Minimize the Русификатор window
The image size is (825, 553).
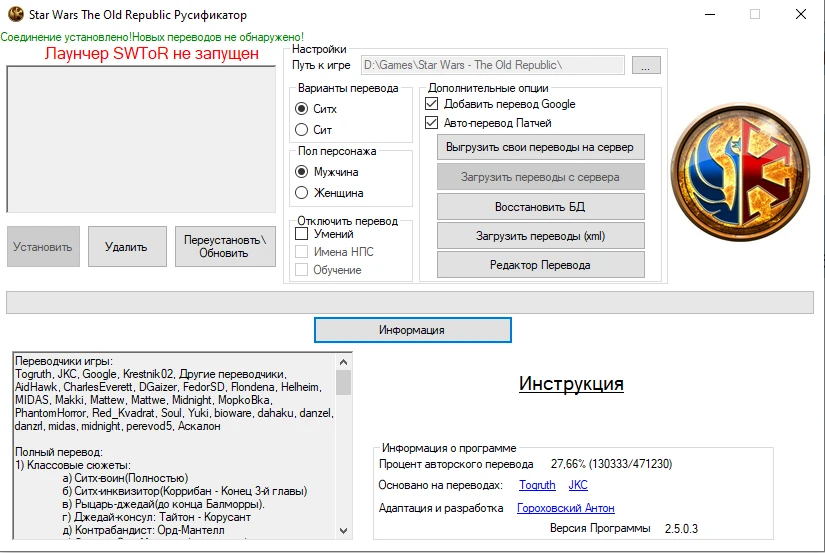(x=710, y=14)
